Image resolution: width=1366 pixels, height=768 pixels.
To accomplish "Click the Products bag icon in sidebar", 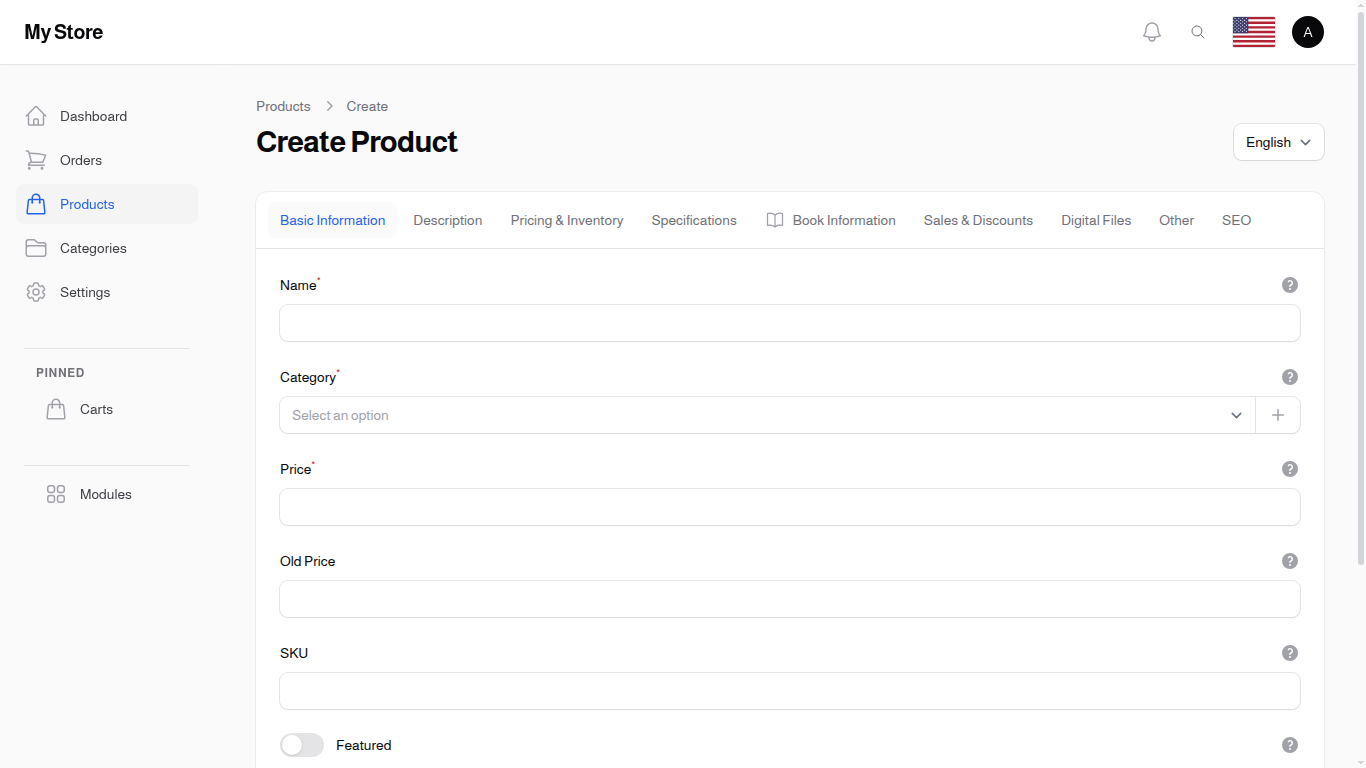I will coord(36,203).
